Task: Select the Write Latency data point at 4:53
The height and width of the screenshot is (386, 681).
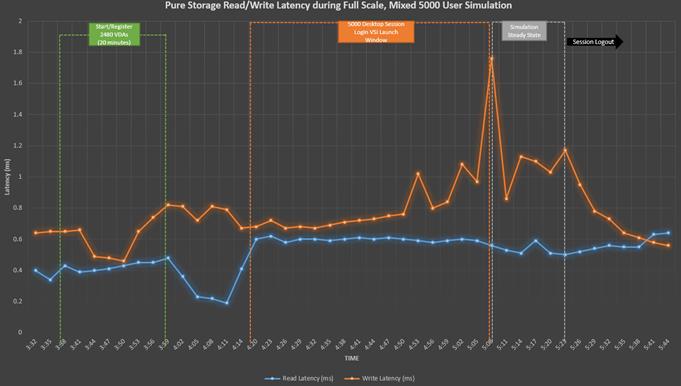Action: coord(418,173)
